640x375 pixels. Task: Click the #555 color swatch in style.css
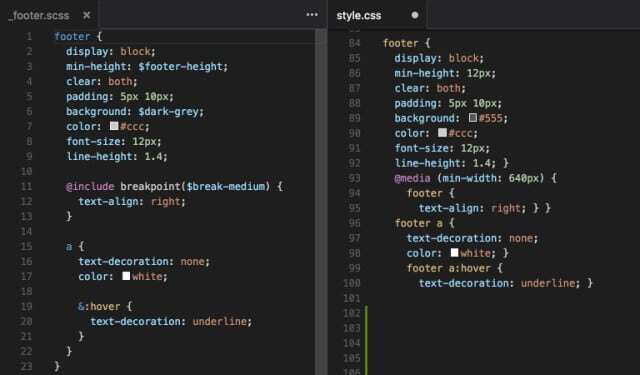(x=473, y=118)
